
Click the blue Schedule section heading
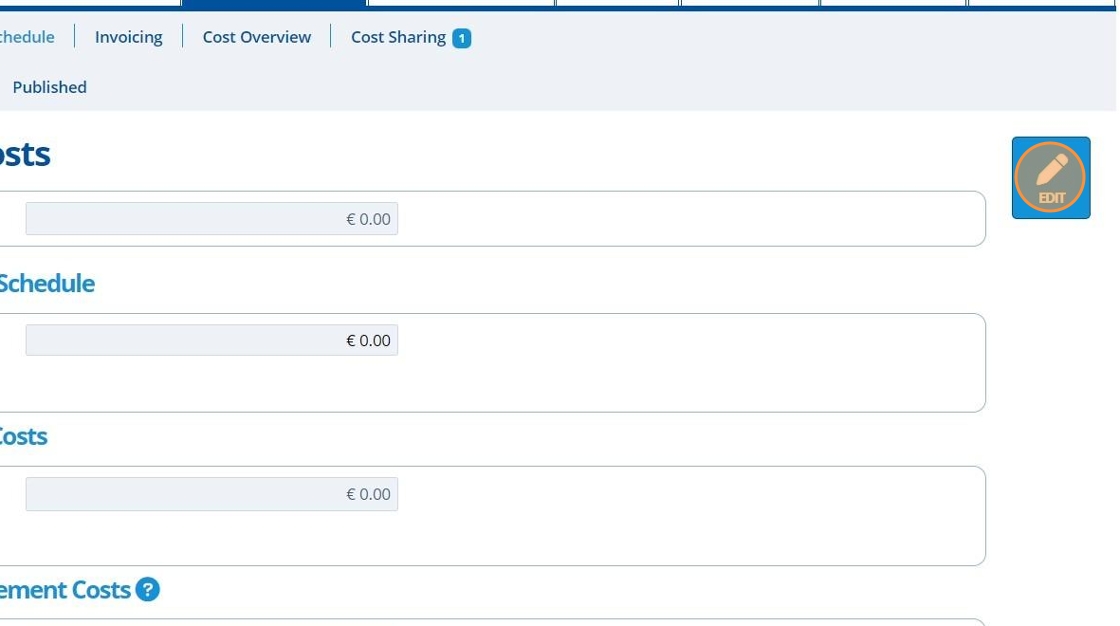tap(46, 283)
